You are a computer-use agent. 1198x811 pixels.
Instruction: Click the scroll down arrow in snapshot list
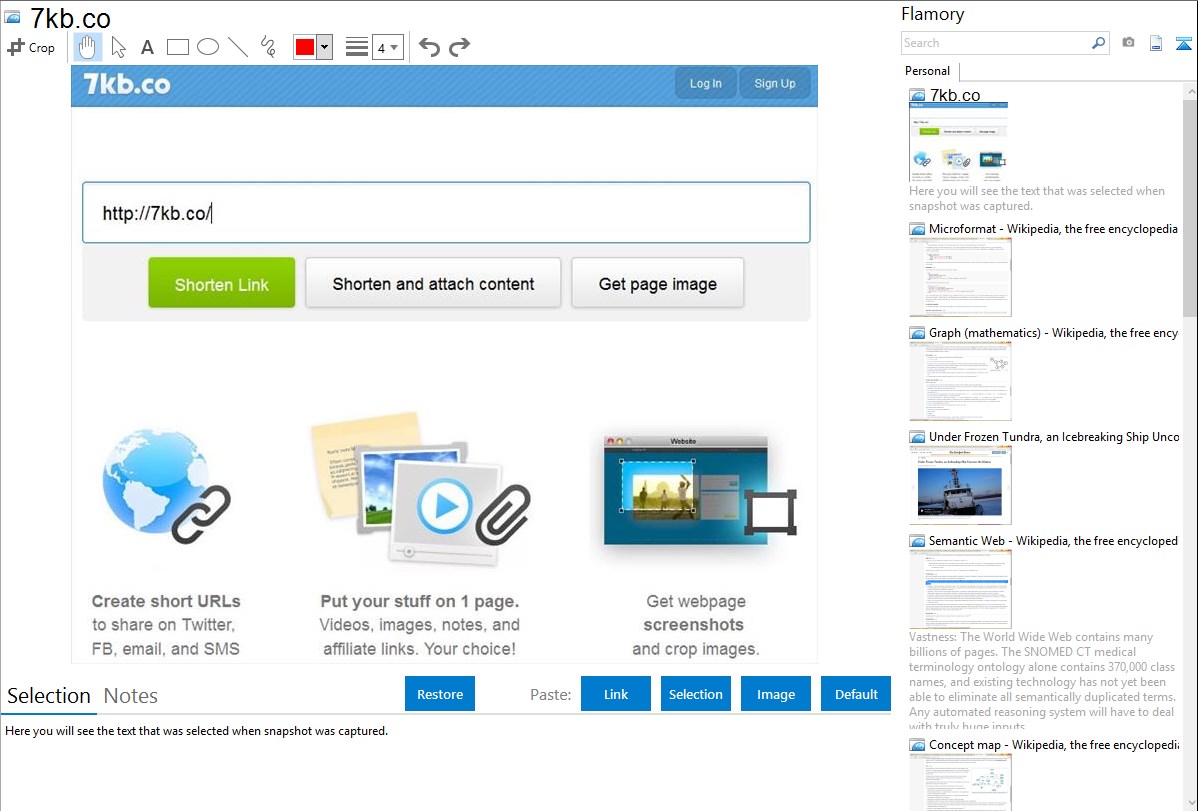(1190, 804)
